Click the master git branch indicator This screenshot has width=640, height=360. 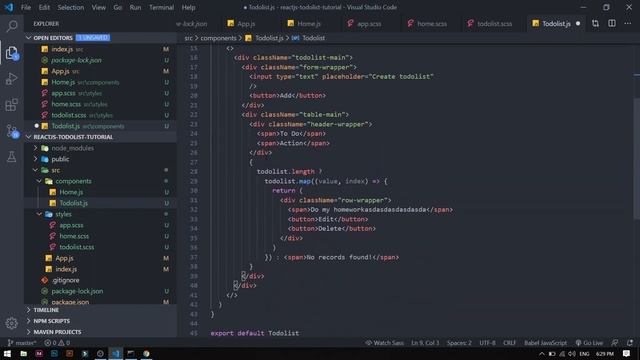[22, 343]
